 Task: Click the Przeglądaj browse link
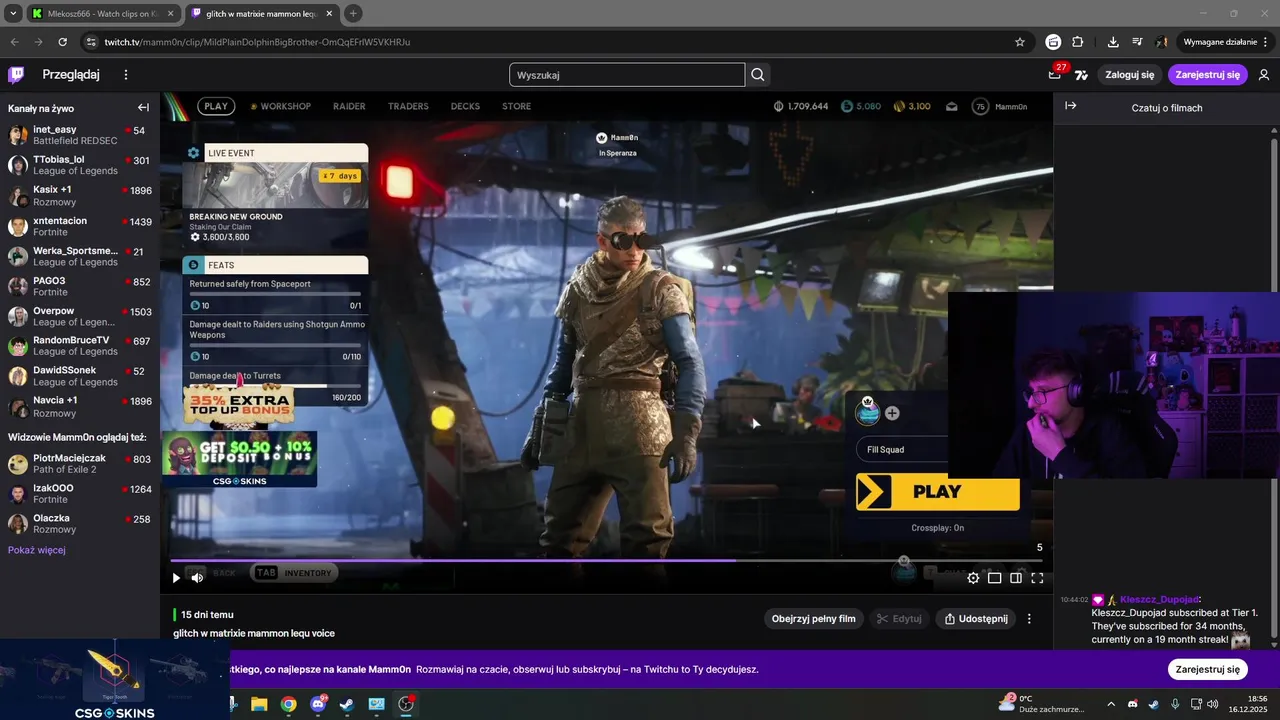(x=71, y=74)
